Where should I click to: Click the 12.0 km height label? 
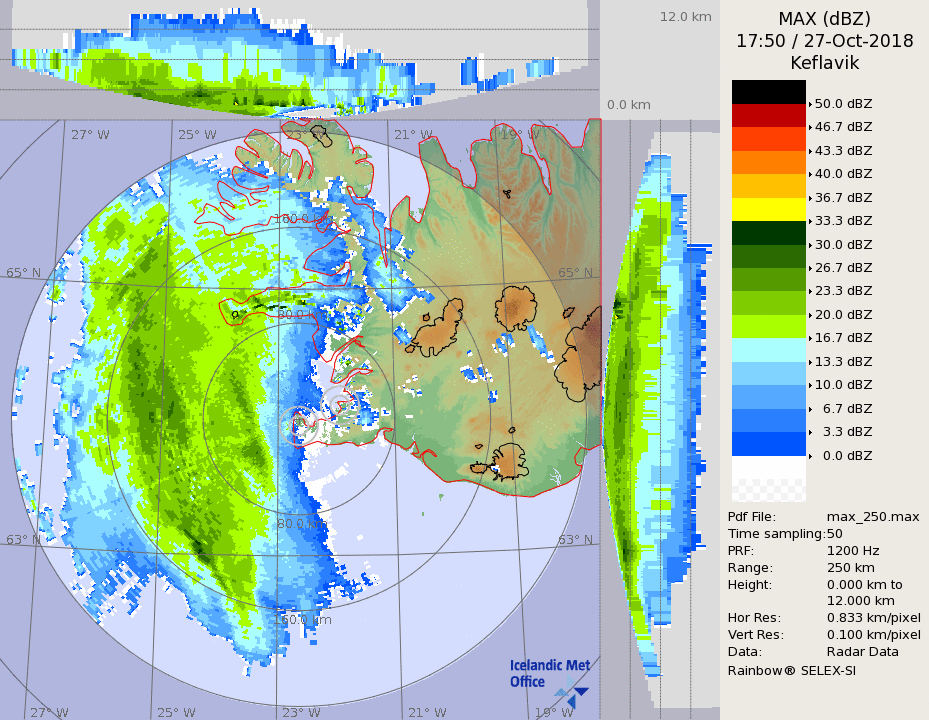click(685, 17)
